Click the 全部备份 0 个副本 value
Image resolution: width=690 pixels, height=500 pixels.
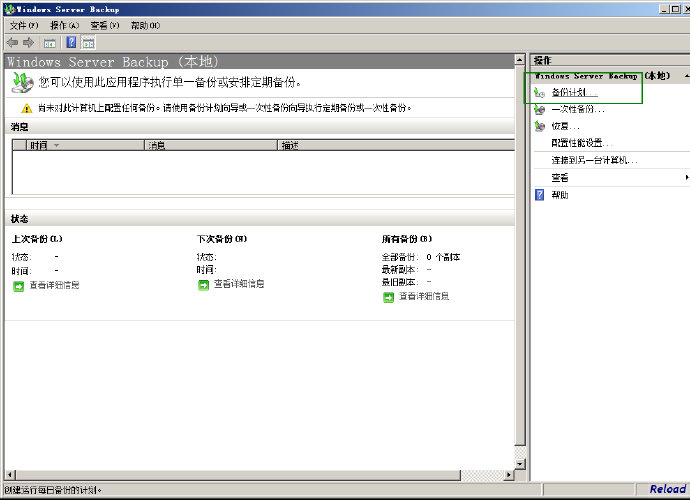[443, 257]
